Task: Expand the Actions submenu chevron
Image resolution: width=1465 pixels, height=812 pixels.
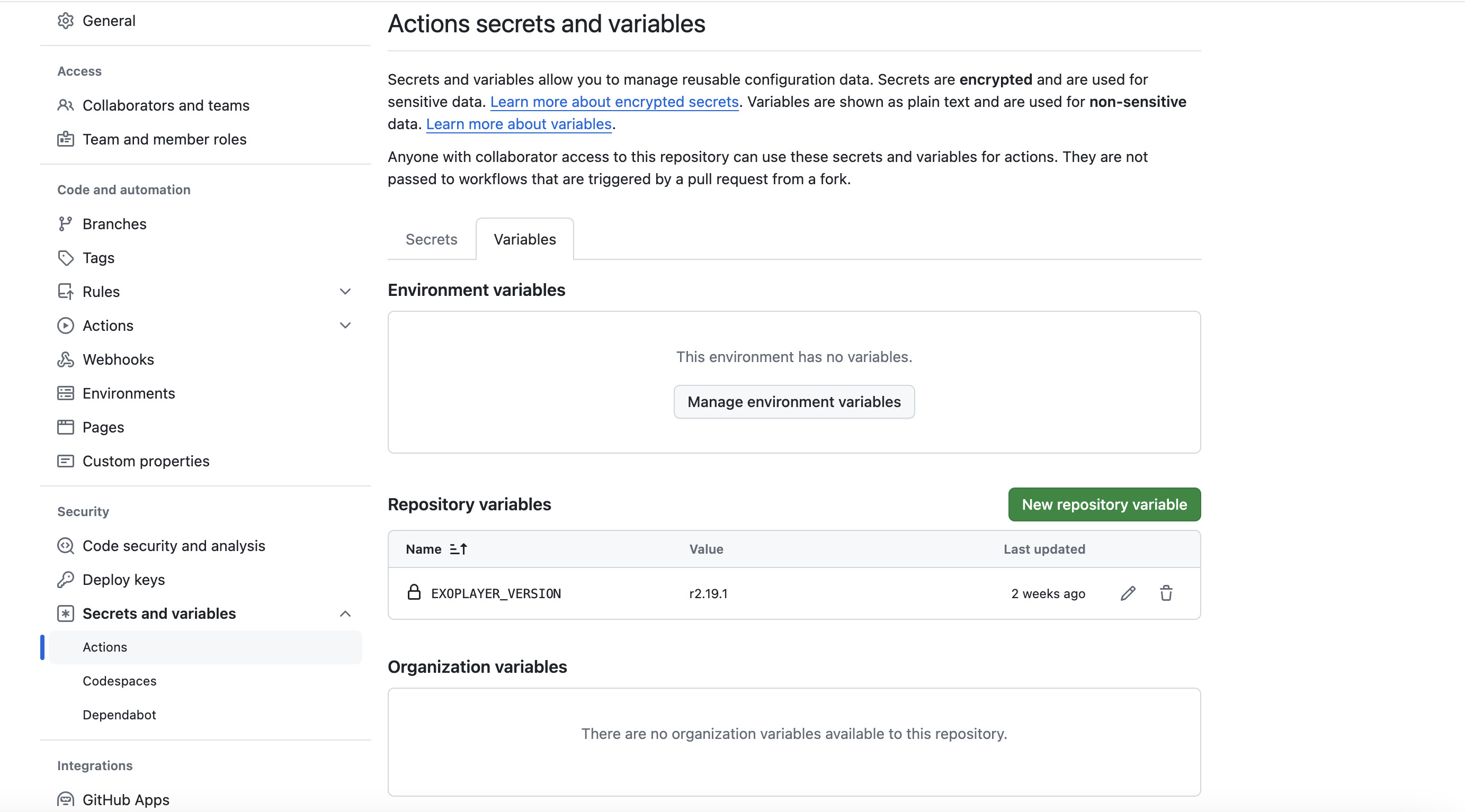Action: [345, 326]
